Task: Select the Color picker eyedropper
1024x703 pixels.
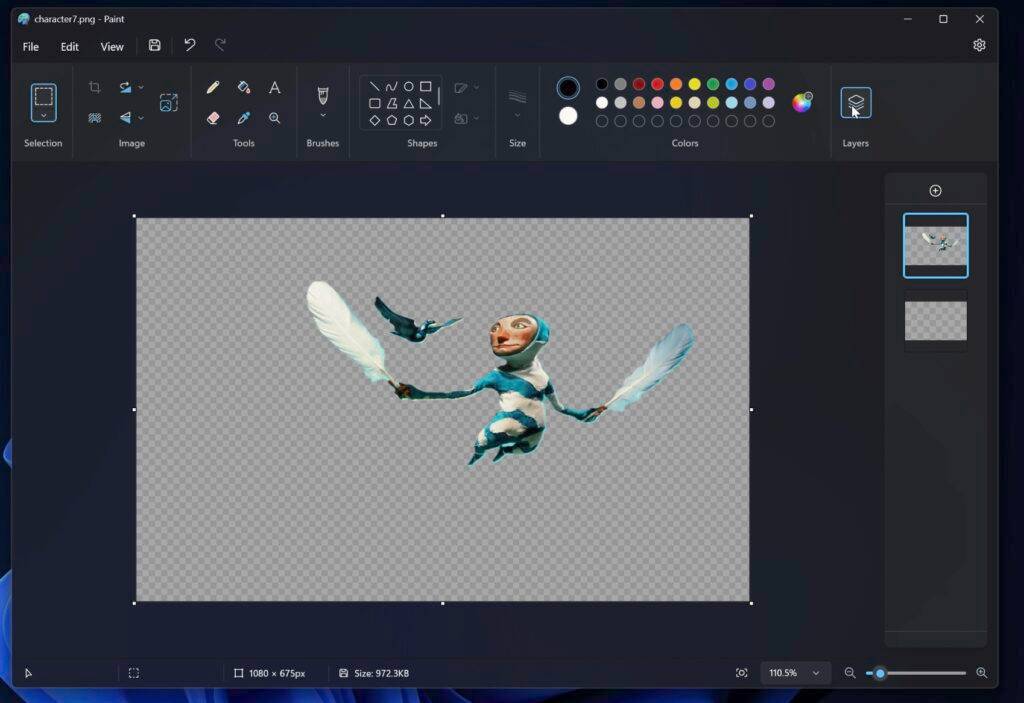Action: click(x=244, y=118)
